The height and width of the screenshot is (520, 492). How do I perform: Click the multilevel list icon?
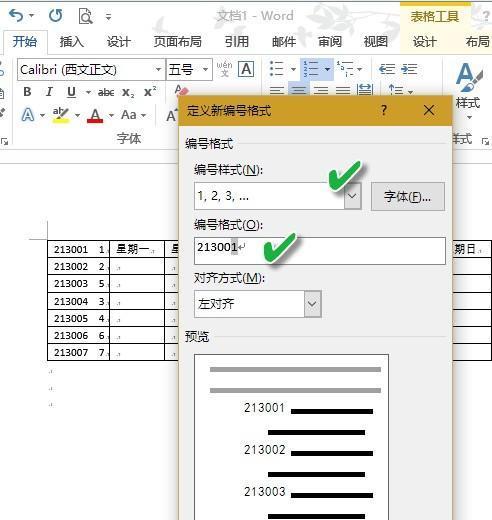coord(345,69)
